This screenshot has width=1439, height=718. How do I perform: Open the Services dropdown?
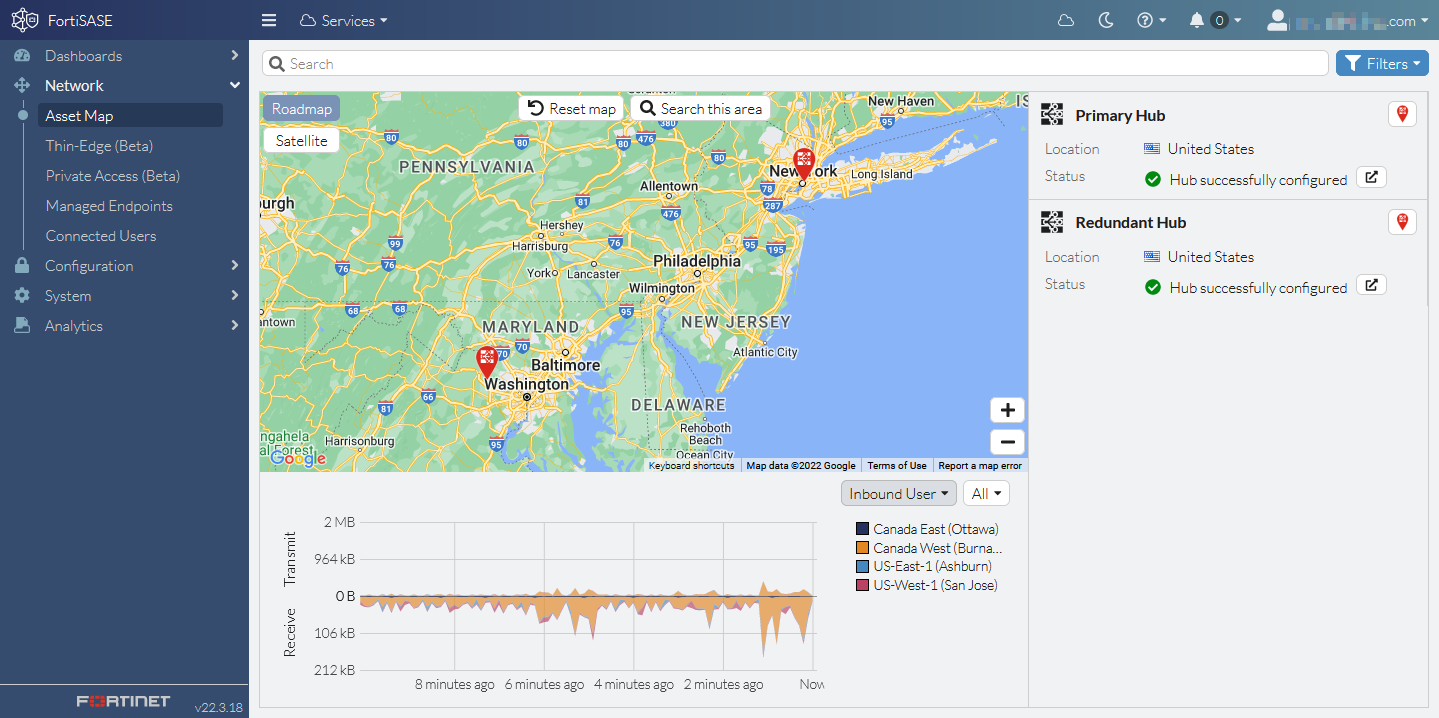point(343,20)
